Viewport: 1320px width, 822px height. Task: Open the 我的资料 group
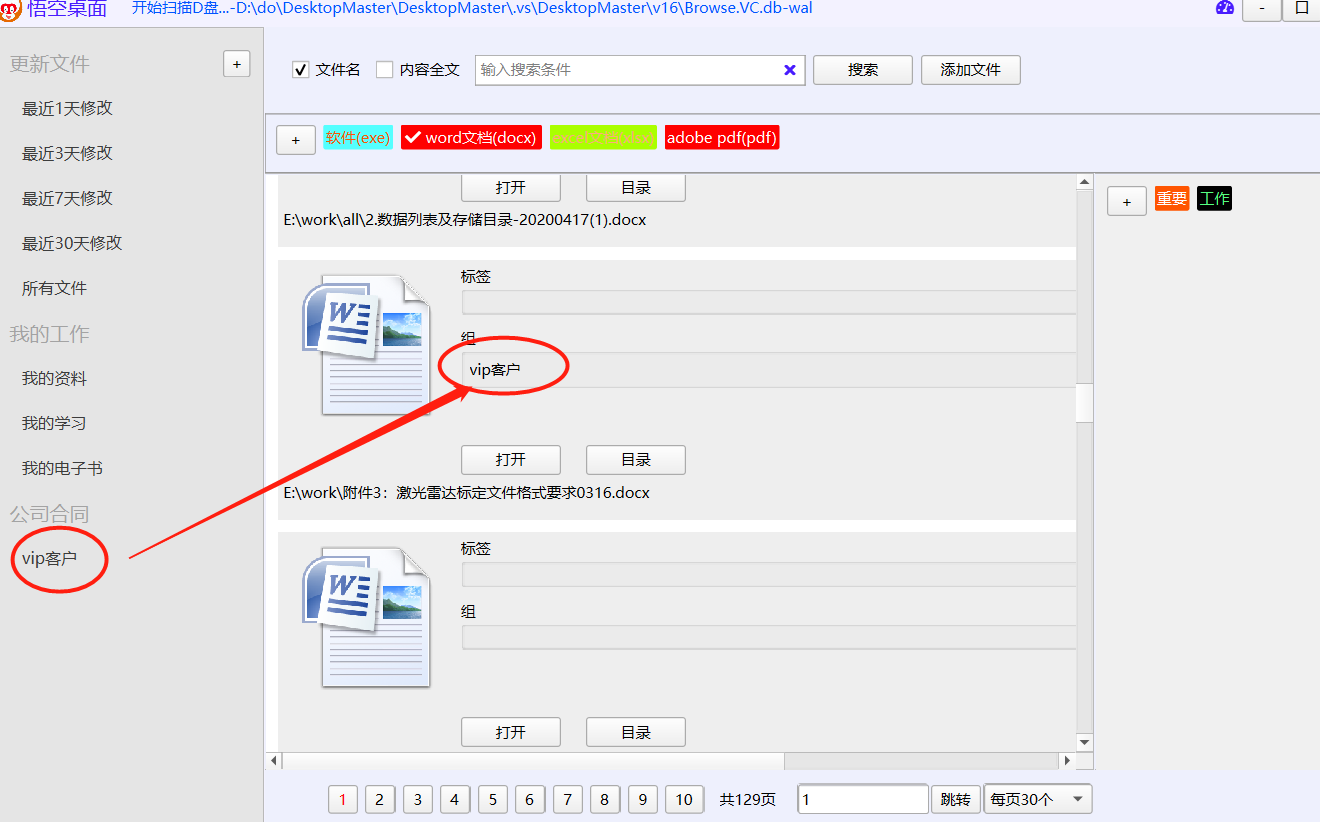tap(55, 378)
